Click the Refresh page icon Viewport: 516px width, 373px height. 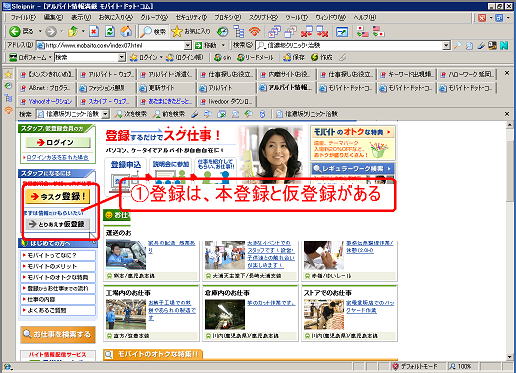(x=110, y=32)
